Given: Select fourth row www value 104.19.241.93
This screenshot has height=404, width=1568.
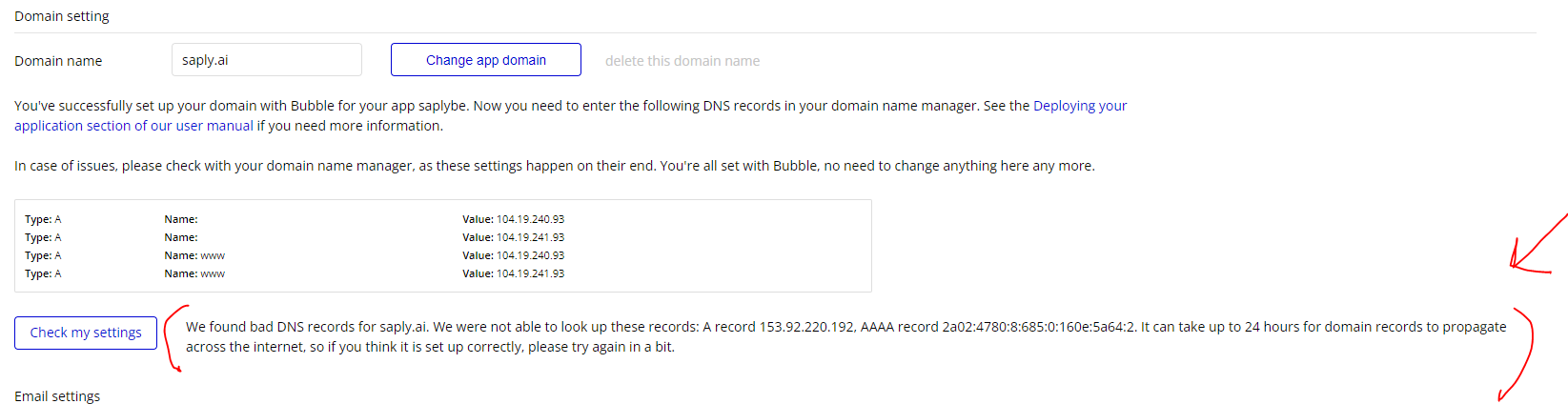Looking at the screenshot, I should [x=530, y=273].
